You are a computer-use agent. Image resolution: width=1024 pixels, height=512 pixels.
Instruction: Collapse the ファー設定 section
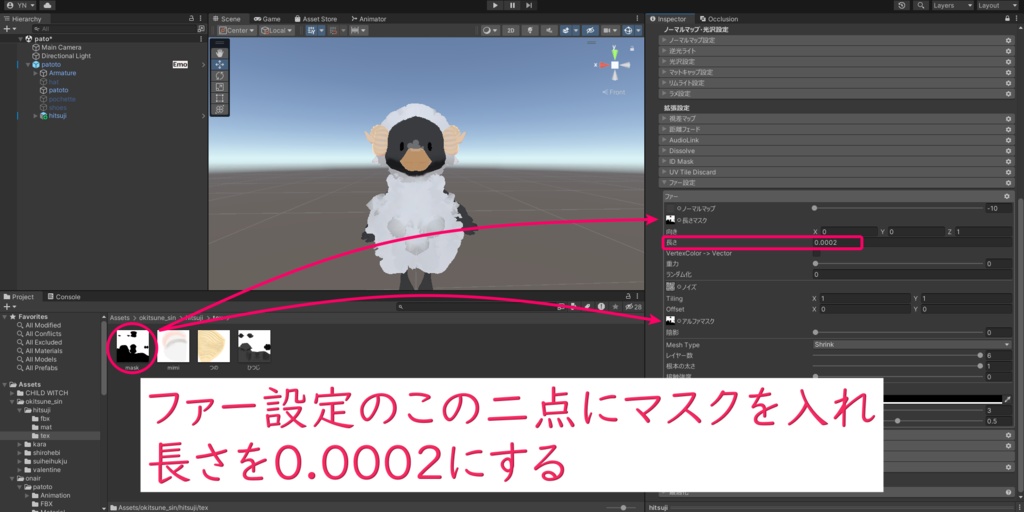pyautogui.click(x=836, y=183)
